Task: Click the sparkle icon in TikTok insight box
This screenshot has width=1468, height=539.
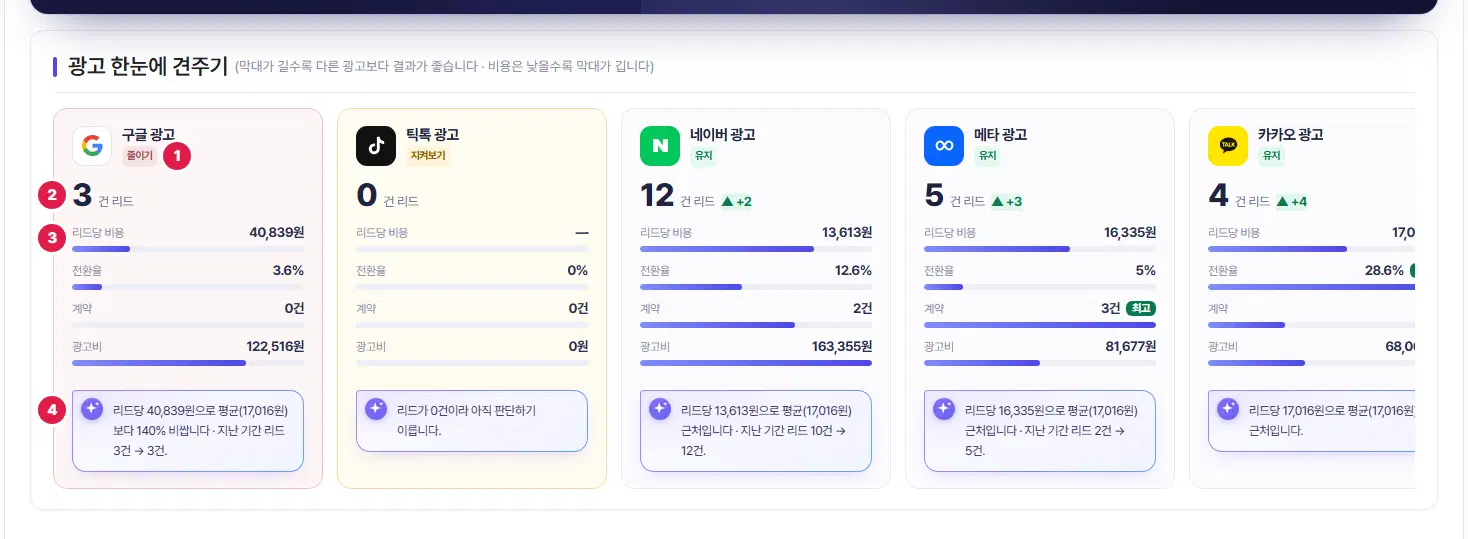Action: 376,408
